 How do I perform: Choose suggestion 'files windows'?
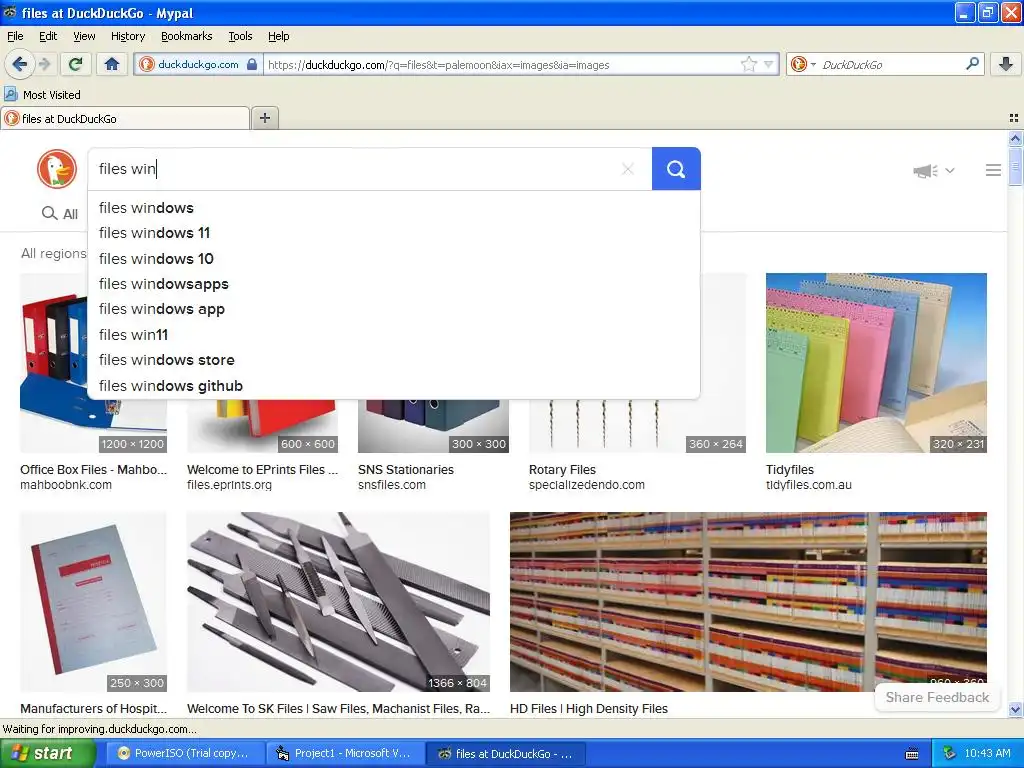click(394, 208)
